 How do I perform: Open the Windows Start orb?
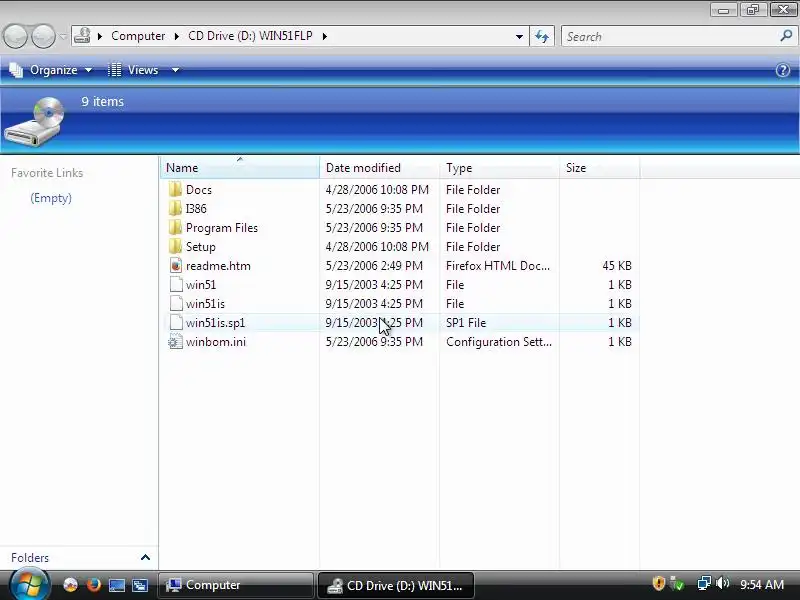pos(29,585)
